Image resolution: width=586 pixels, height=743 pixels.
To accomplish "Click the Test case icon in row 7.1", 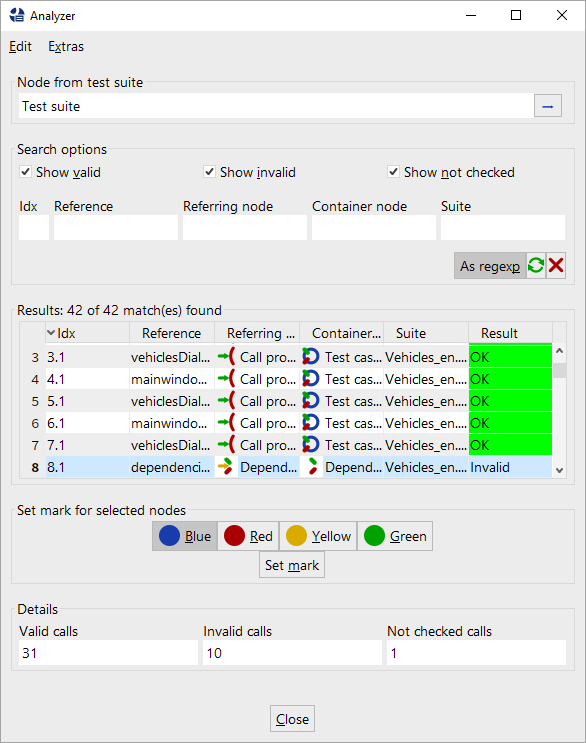I will (311, 445).
